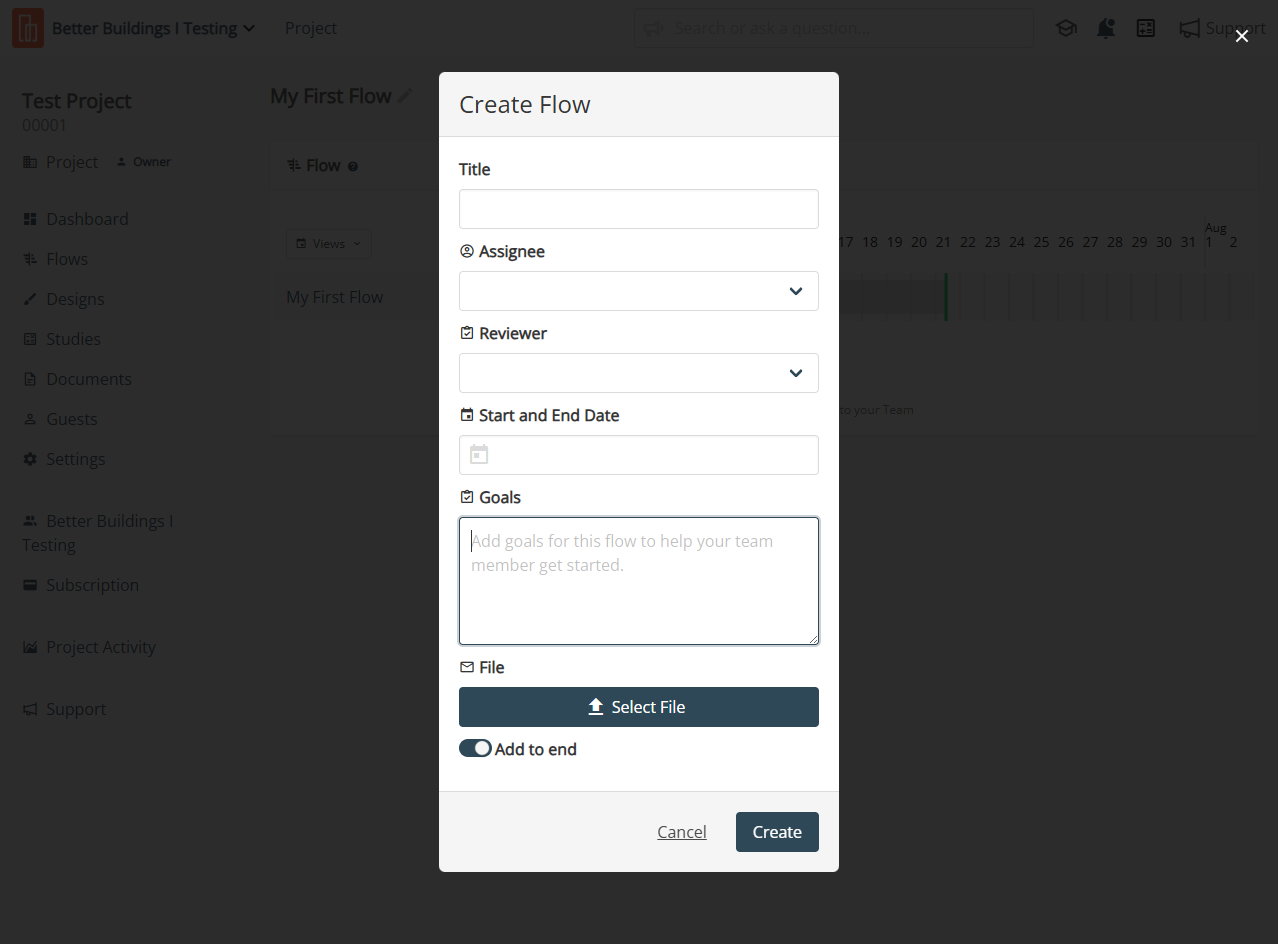Focus the Goals text area

point(638,581)
